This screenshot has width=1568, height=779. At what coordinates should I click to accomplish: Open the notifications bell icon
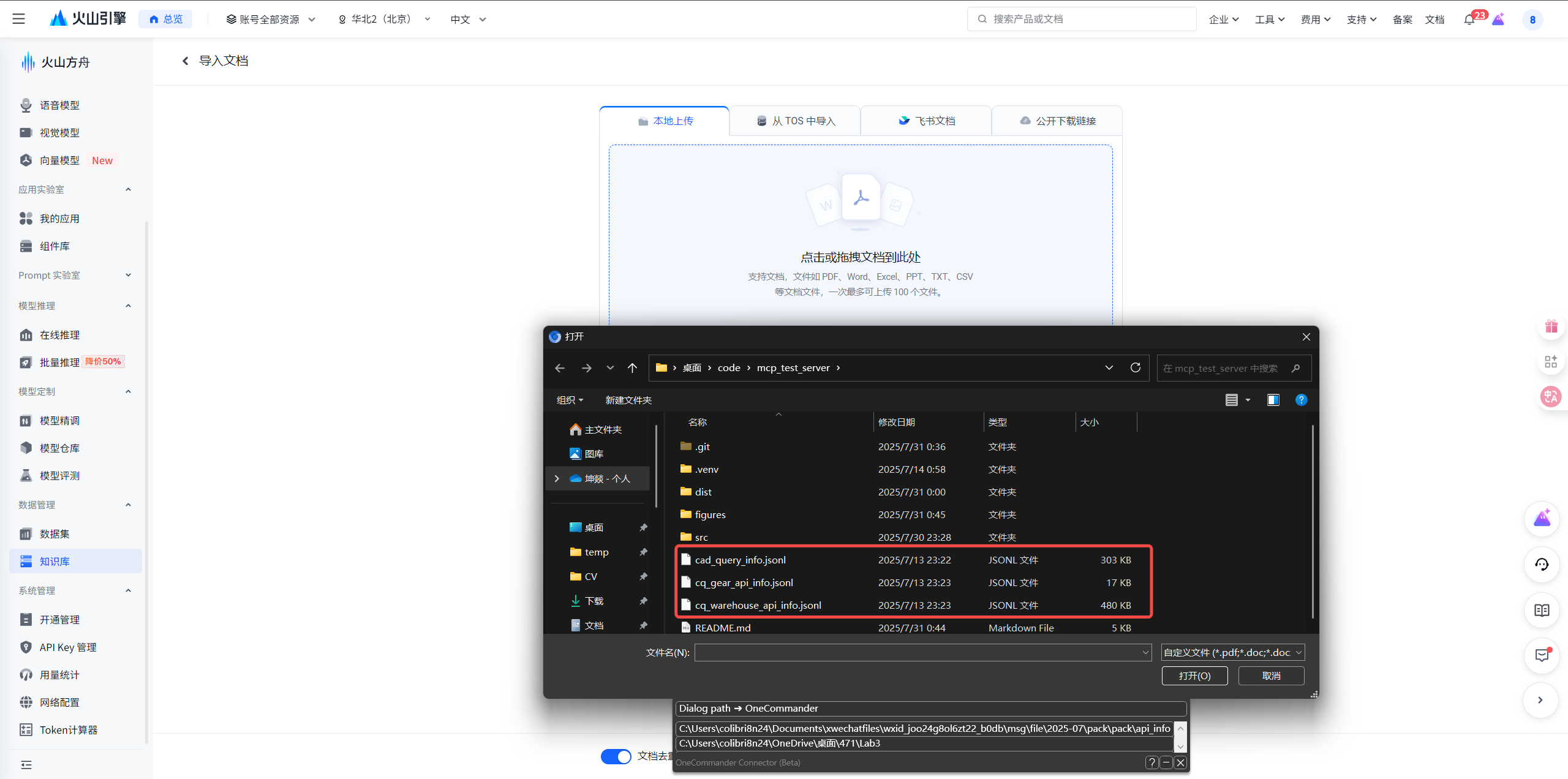click(x=1469, y=20)
